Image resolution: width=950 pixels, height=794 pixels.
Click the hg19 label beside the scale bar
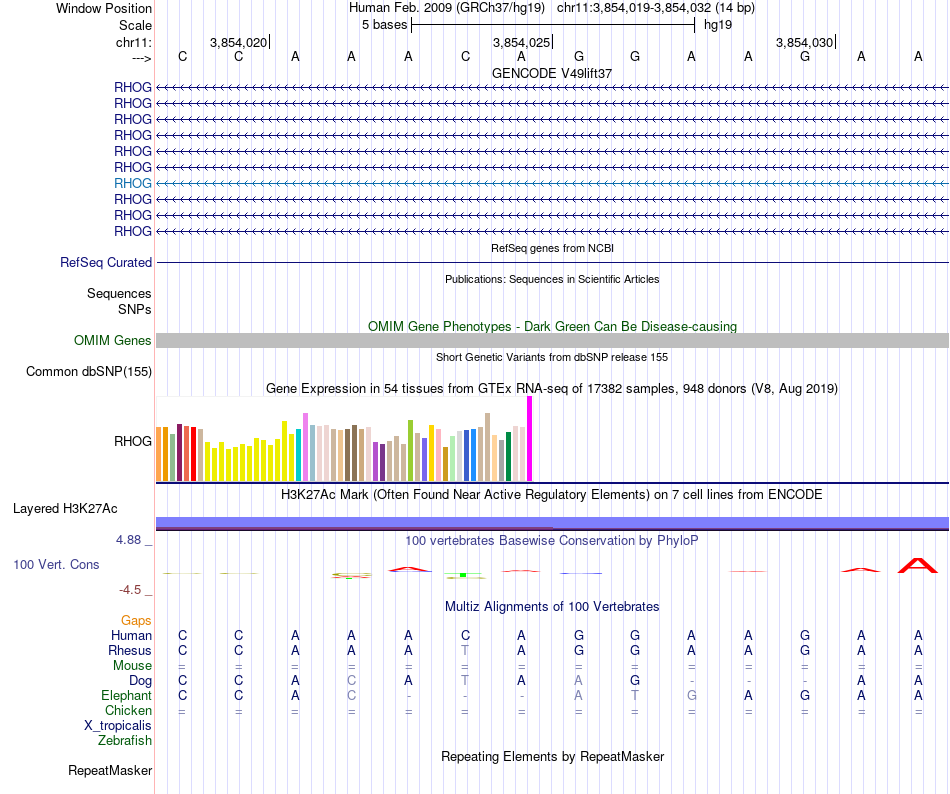click(718, 25)
